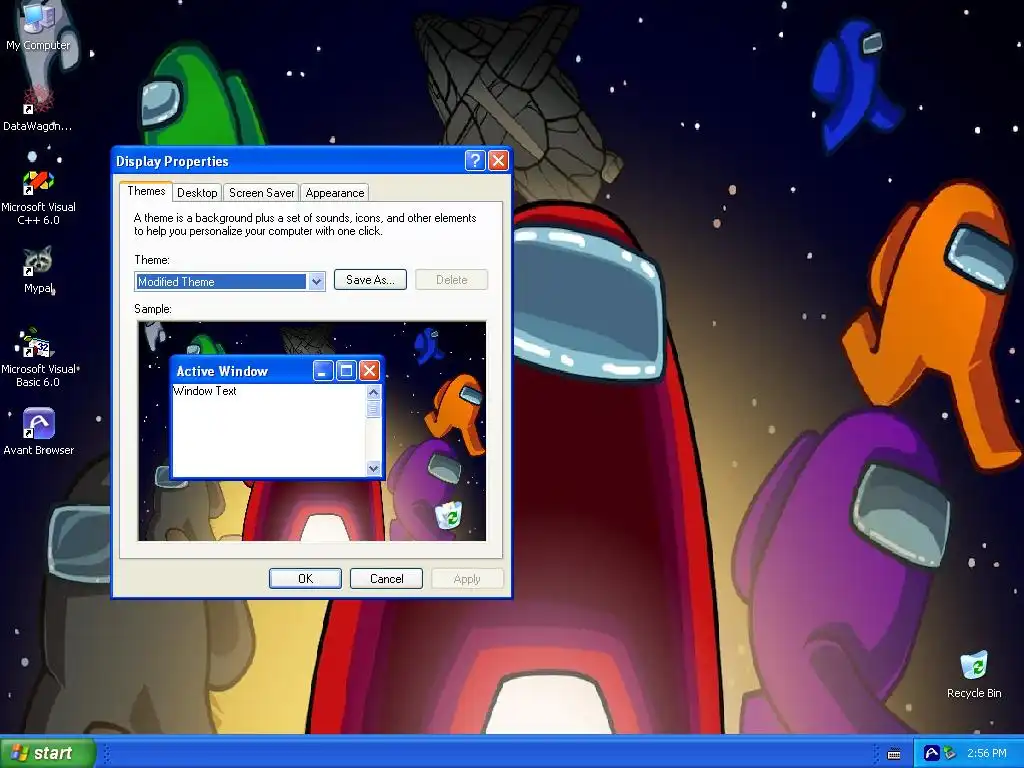Open the Screen Saver tab
This screenshot has height=768, width=1024.
tap(261, 193)
